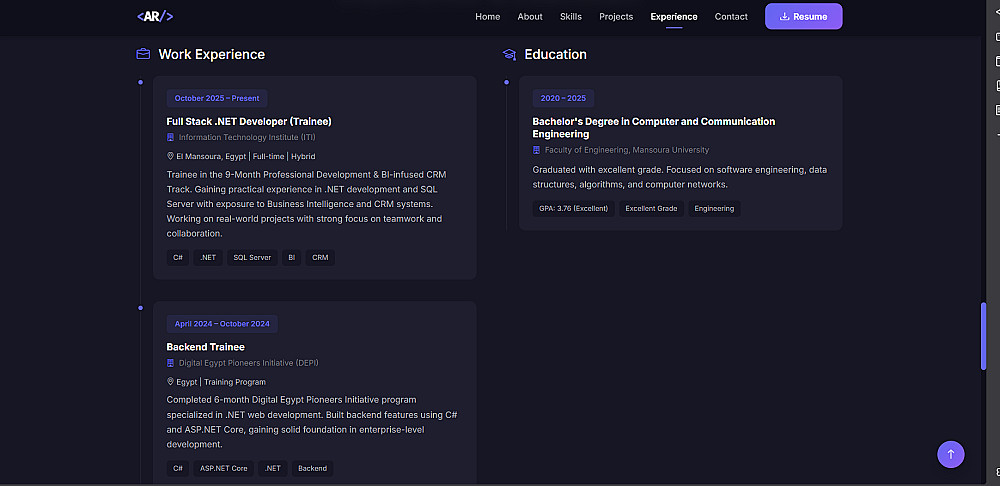Navigate to Skills in the top menu
The image size is (1000, 486).
[571, 16]
